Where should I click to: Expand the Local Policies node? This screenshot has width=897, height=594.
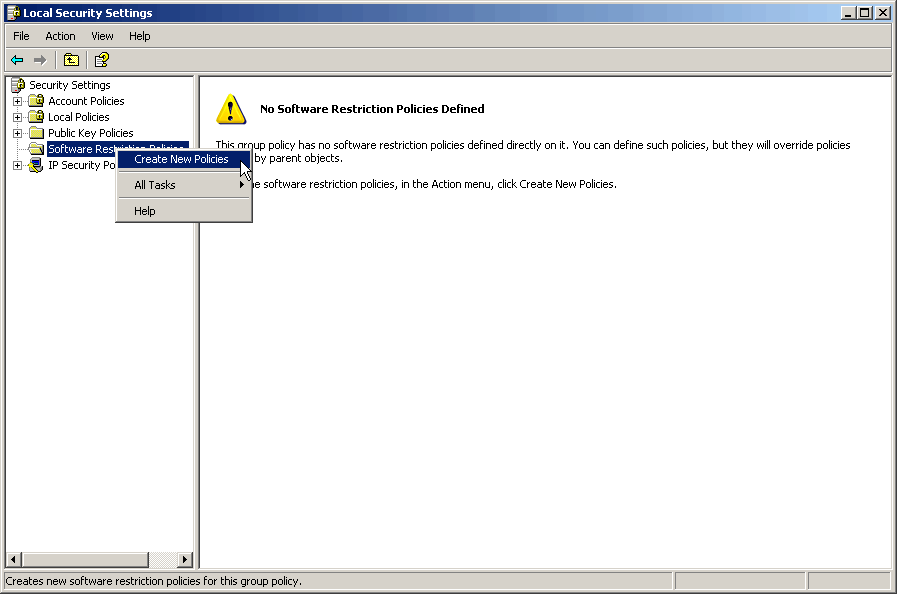[x=17, y=117]
